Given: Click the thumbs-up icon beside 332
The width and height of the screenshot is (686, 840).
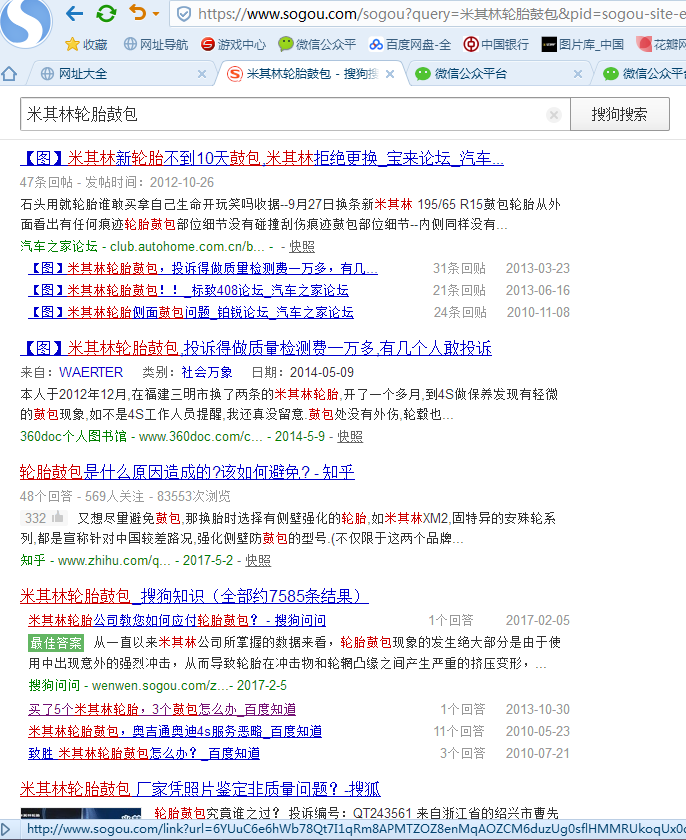Looking at the screenshot, I should coord(58,518).
